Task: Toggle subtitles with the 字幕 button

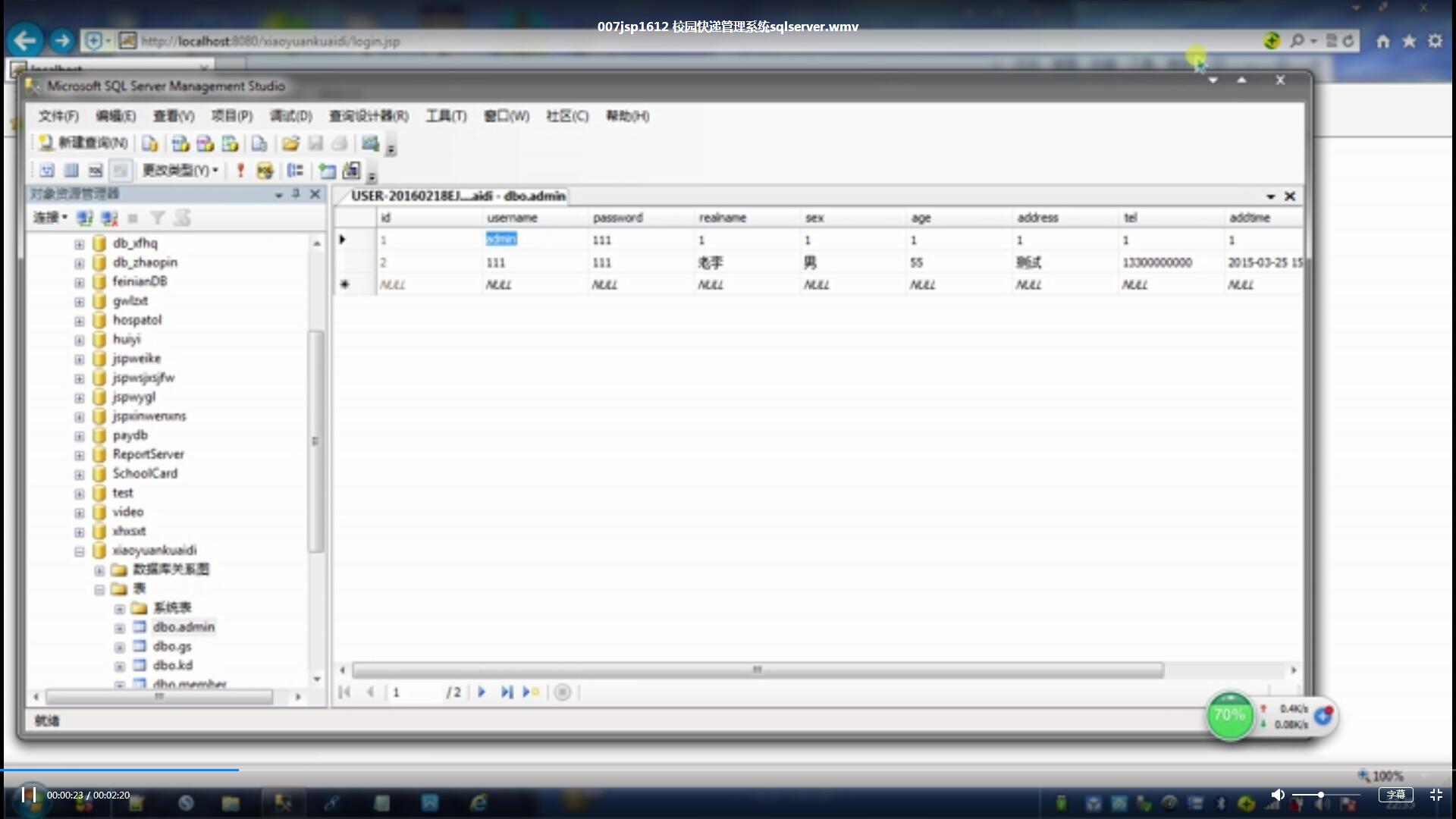Action: [1395, 795]
